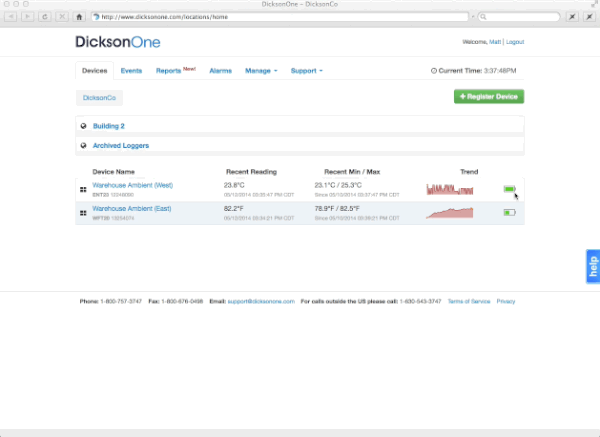Click the low battery icon for Warehouse East
Viewport: 600px width, 437px height.
click(509, 212)
